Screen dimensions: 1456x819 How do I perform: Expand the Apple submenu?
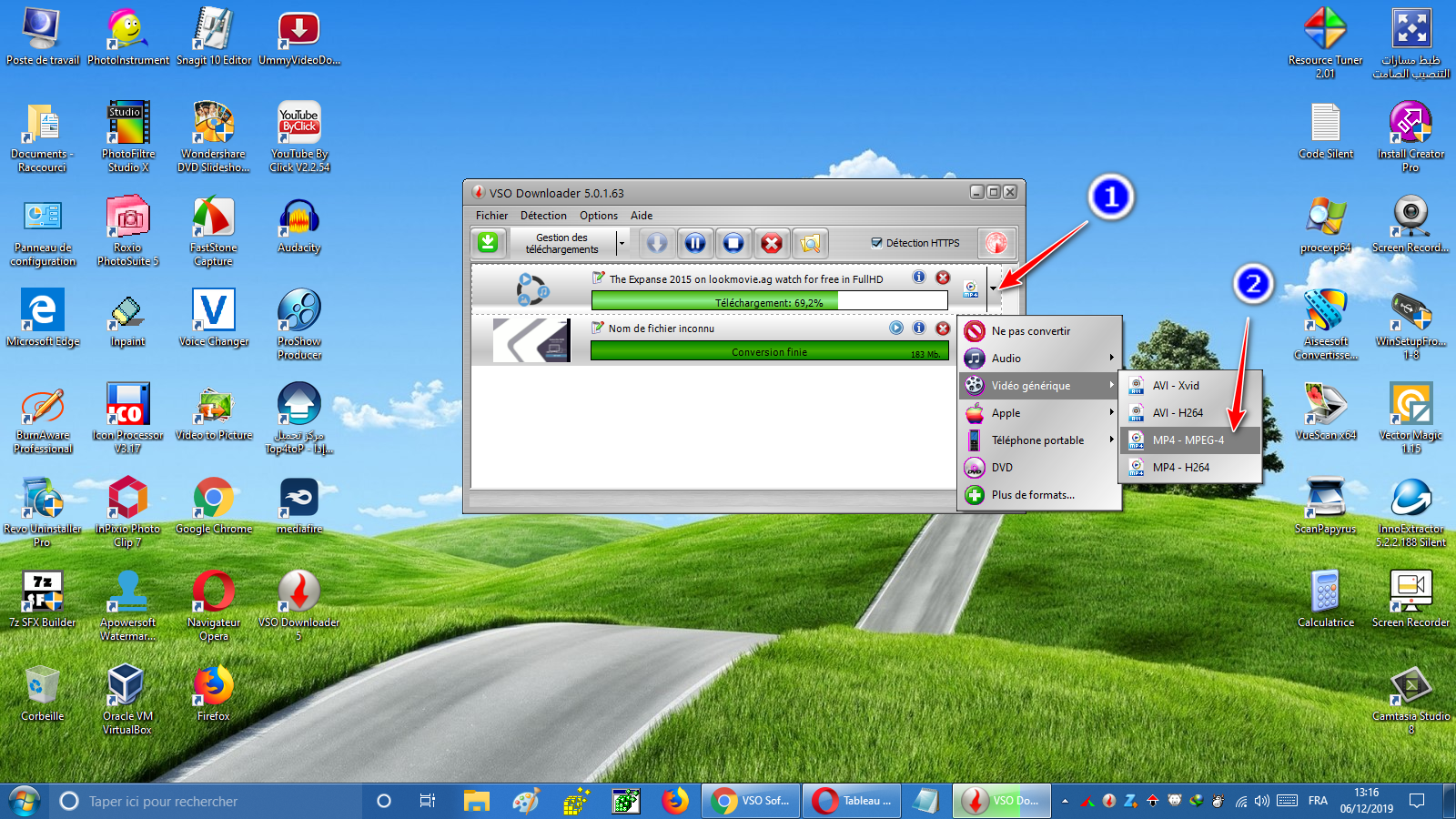[x=1040, y=413]
